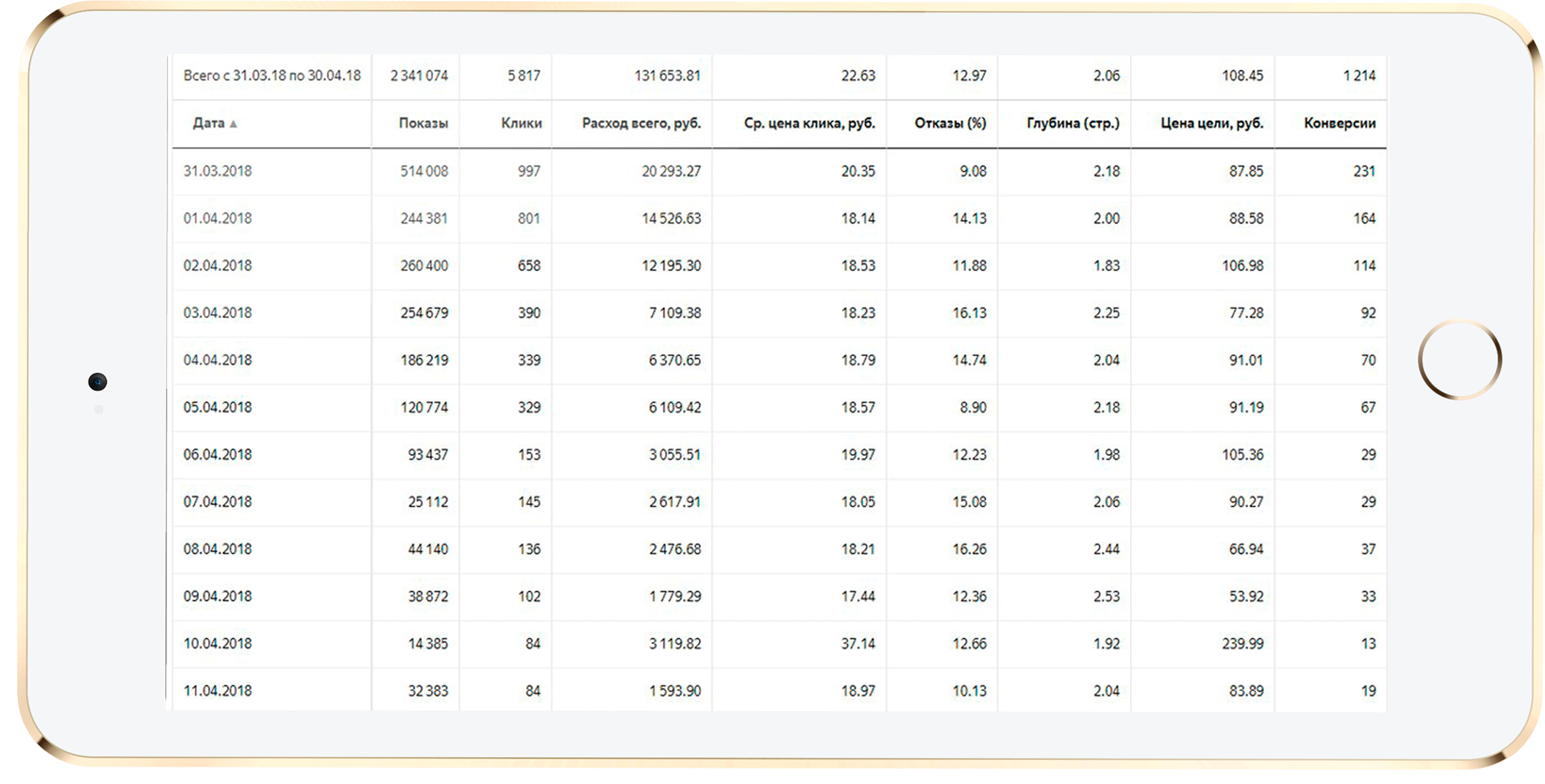Sort by Отказы (%) header

point(950,123)
